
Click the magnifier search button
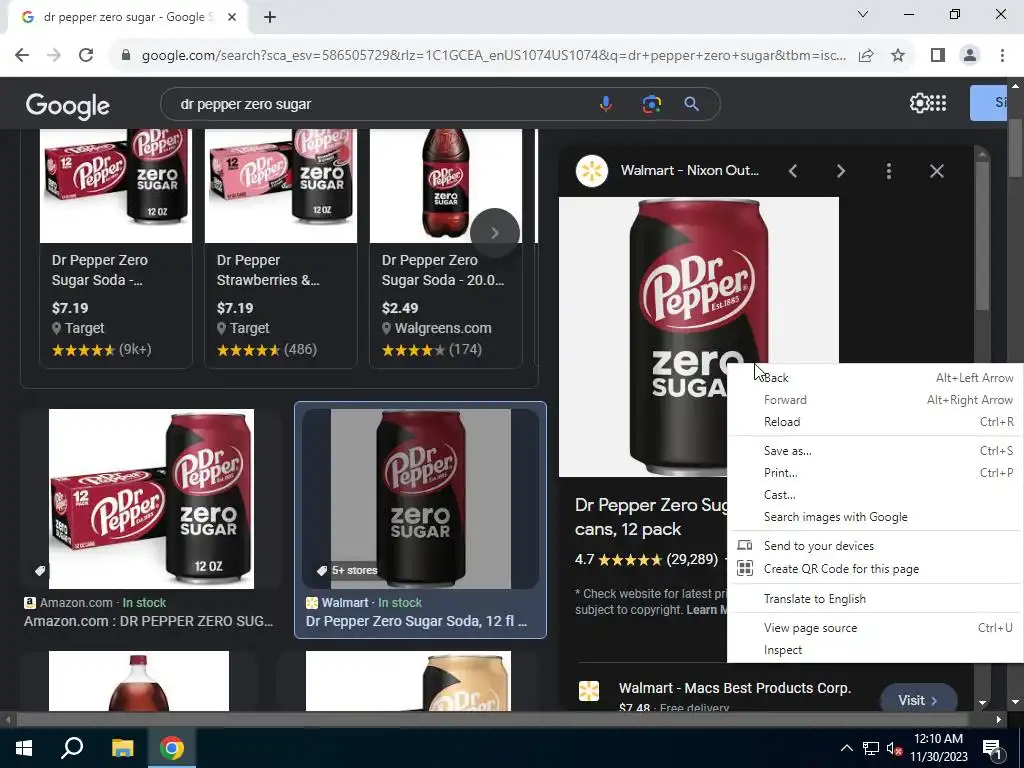click(692, 104)
